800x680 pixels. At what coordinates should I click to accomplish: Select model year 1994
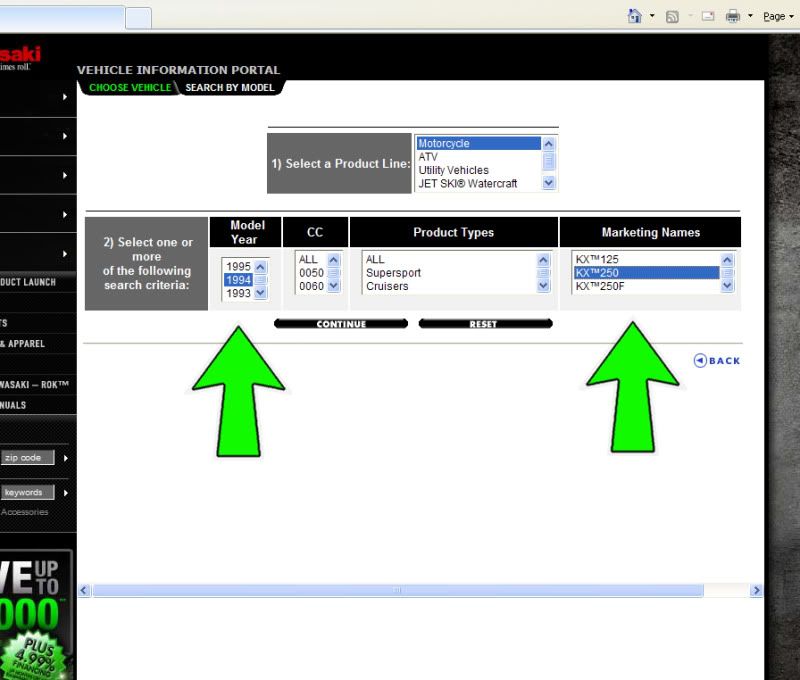(238, 280)
